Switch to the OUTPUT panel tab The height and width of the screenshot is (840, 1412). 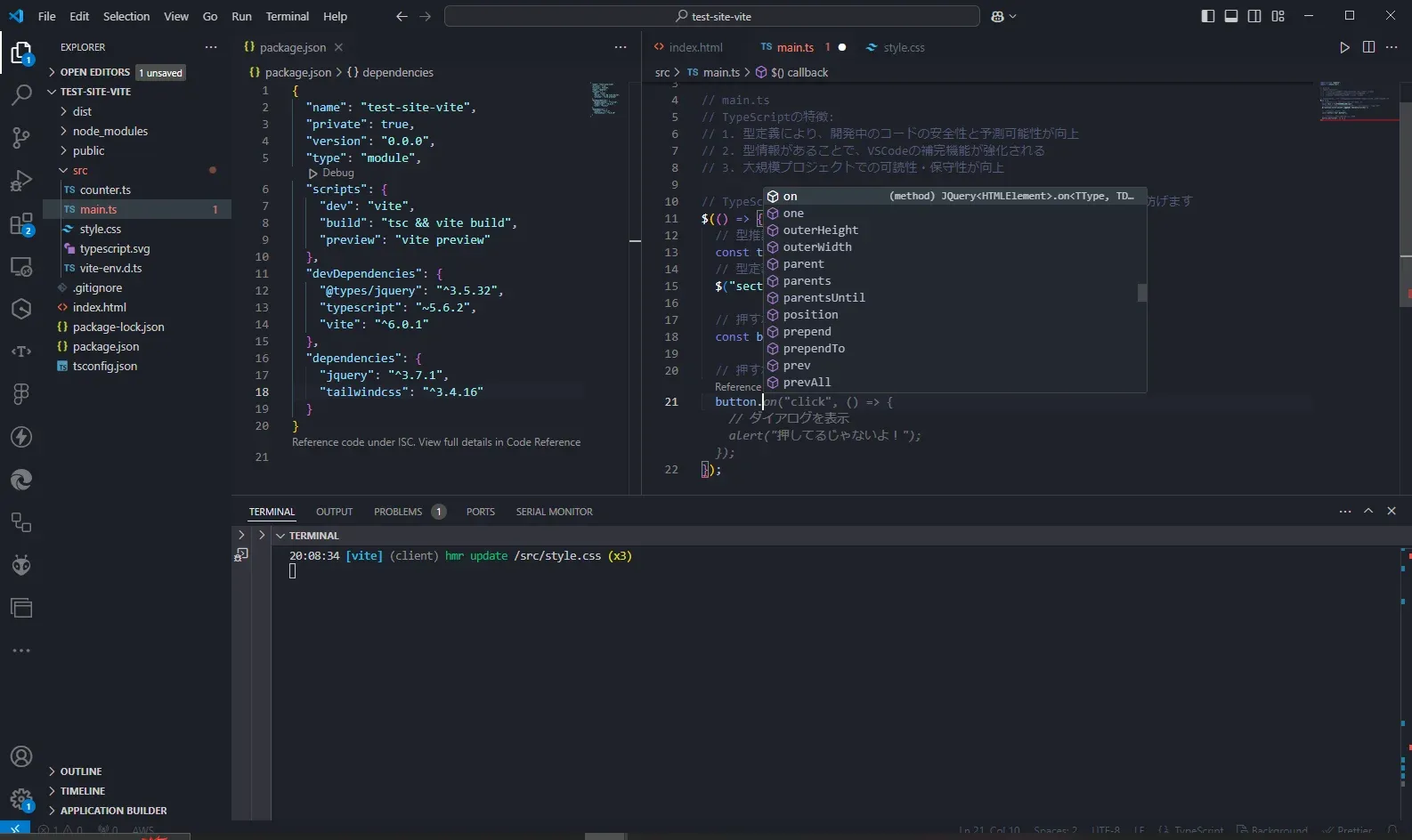pyautogui.click(x=334, y=512)
